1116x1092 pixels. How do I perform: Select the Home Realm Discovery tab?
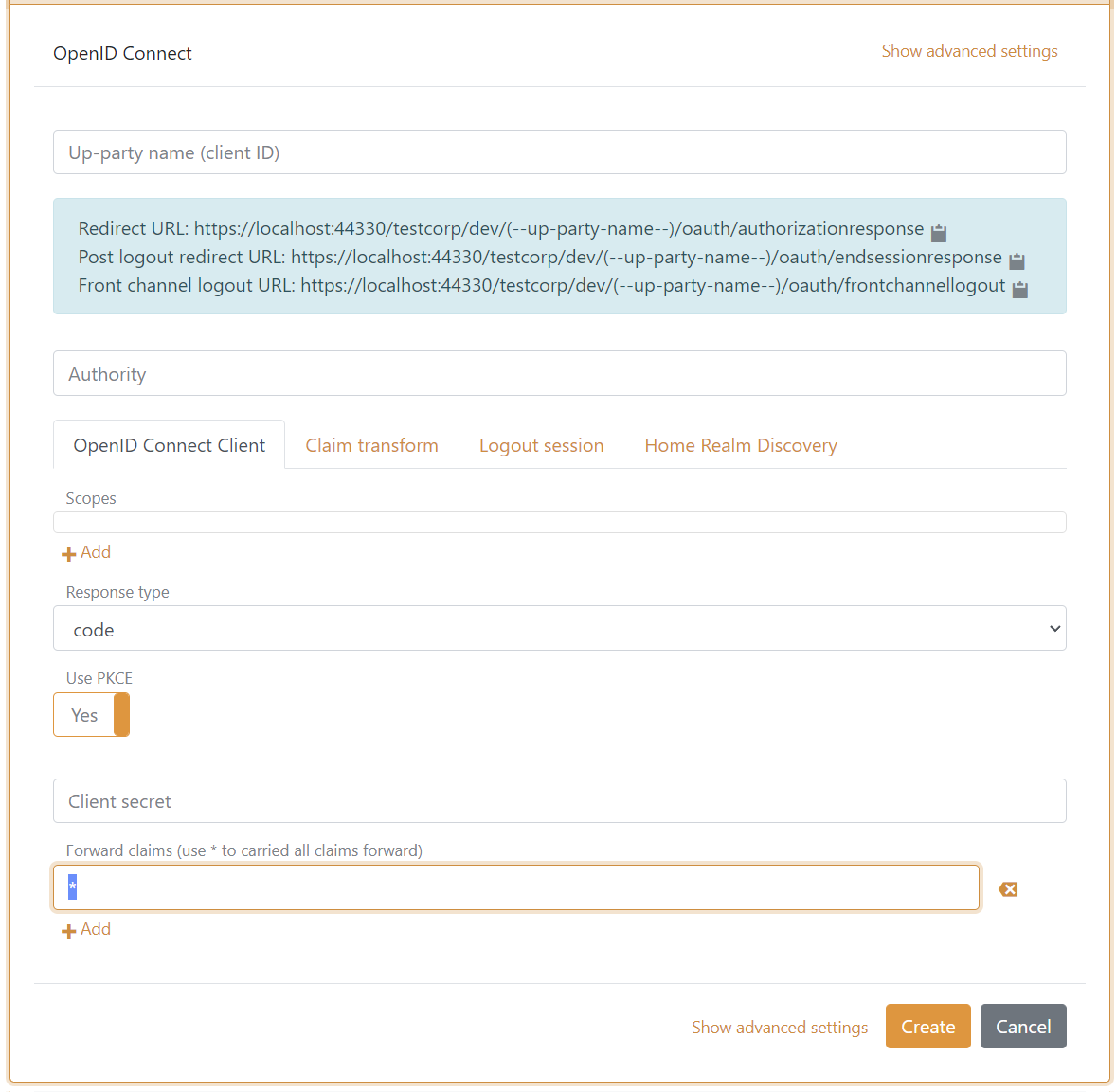pos(740,444)
